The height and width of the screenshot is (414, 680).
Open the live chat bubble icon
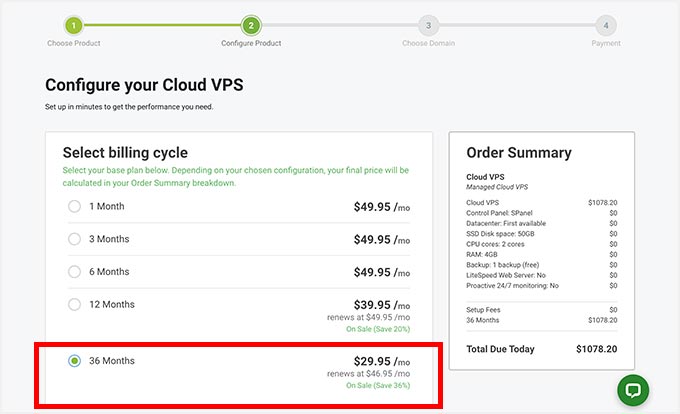(632, 389)
